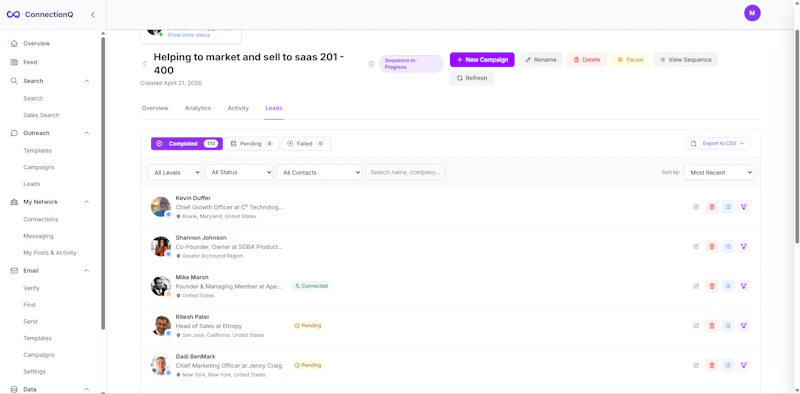The height and width of the screenshot is (394, 800).
Task: Open Feed in the sidebar
Action: (30, 62)
